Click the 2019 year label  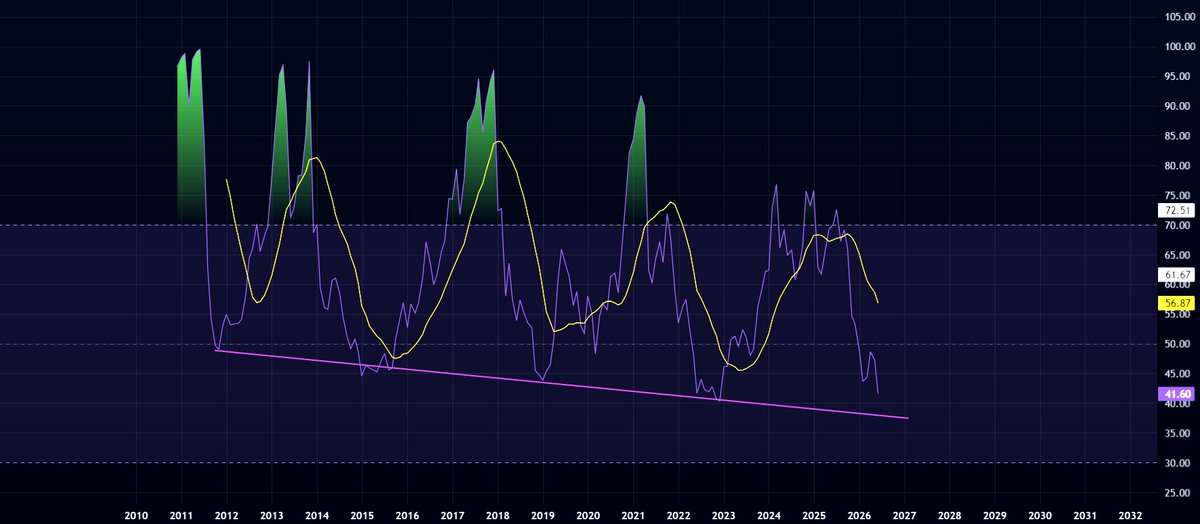pyautogui.click(x=543, y=514)
